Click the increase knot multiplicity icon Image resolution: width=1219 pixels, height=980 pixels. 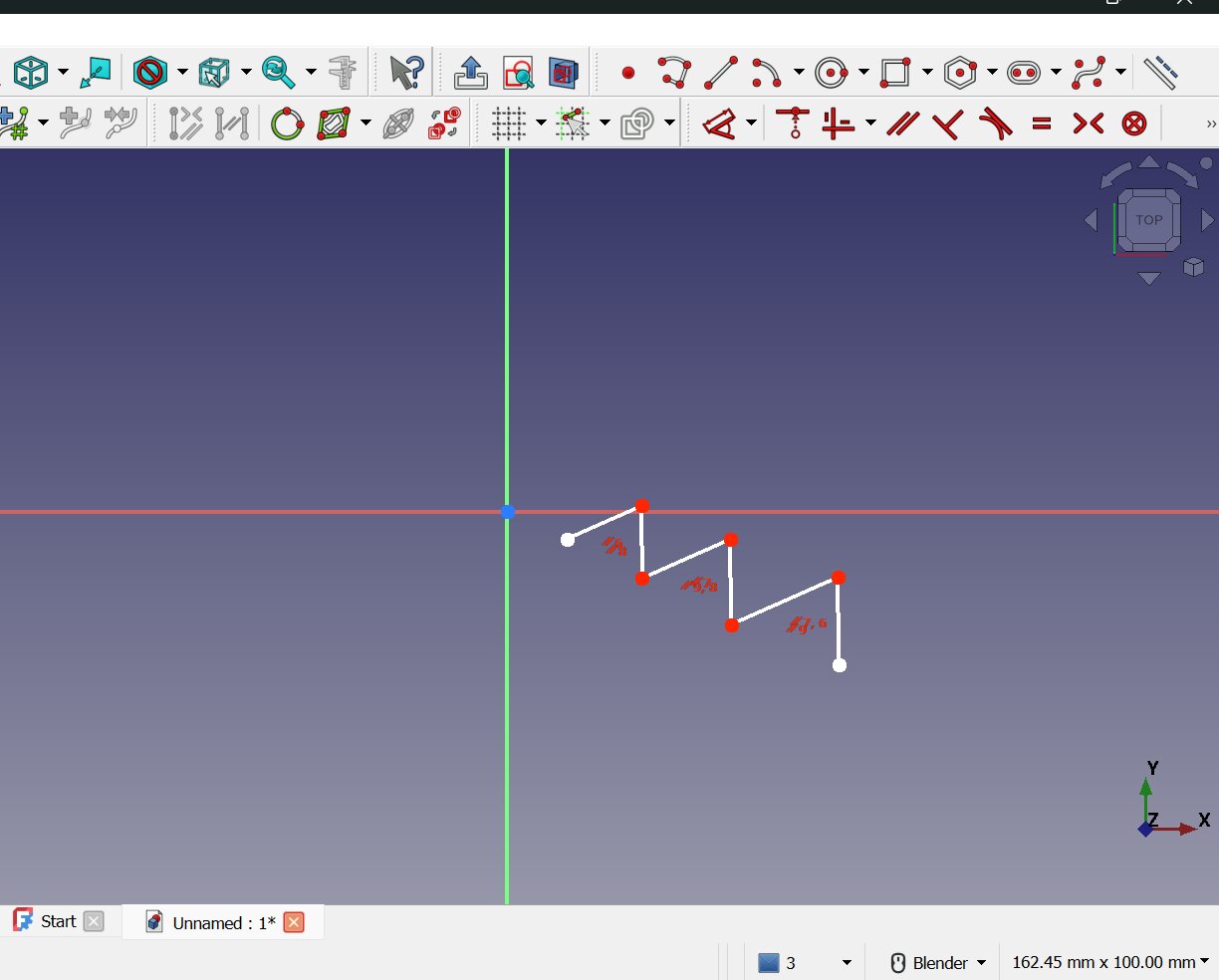pos(75,123)
